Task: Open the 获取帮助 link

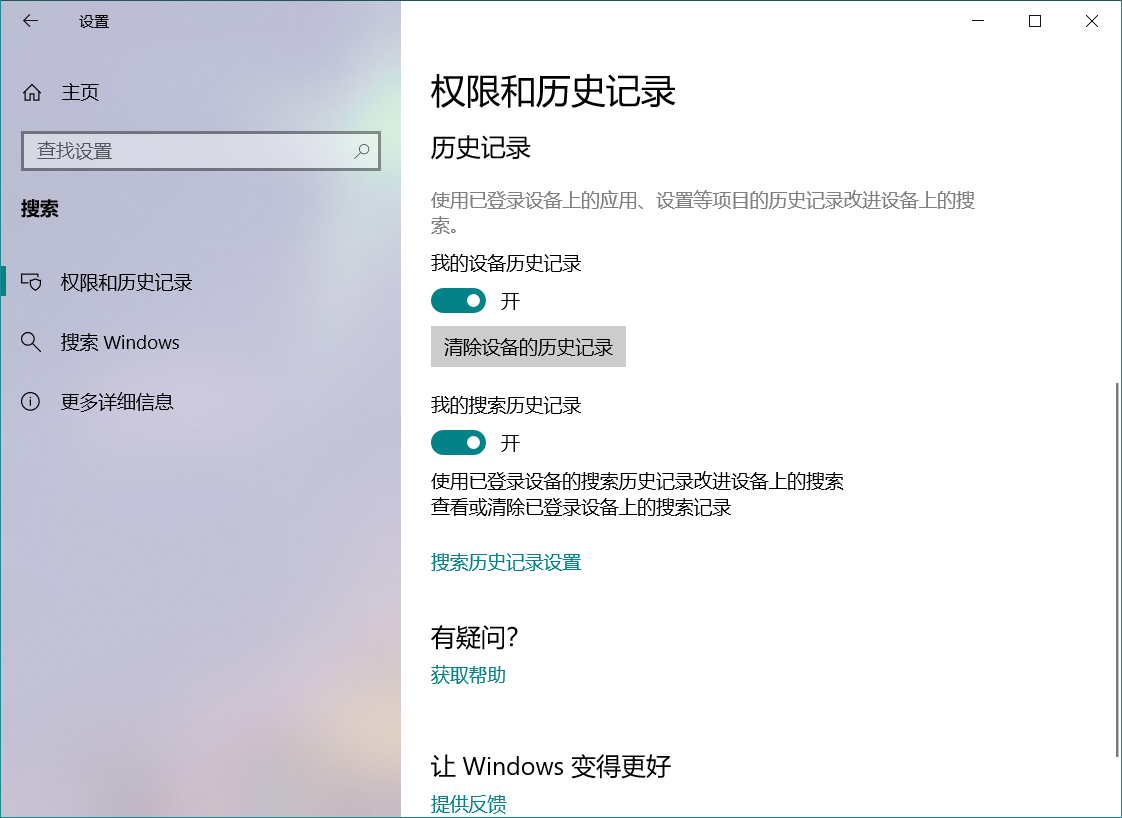Action: 468,675
